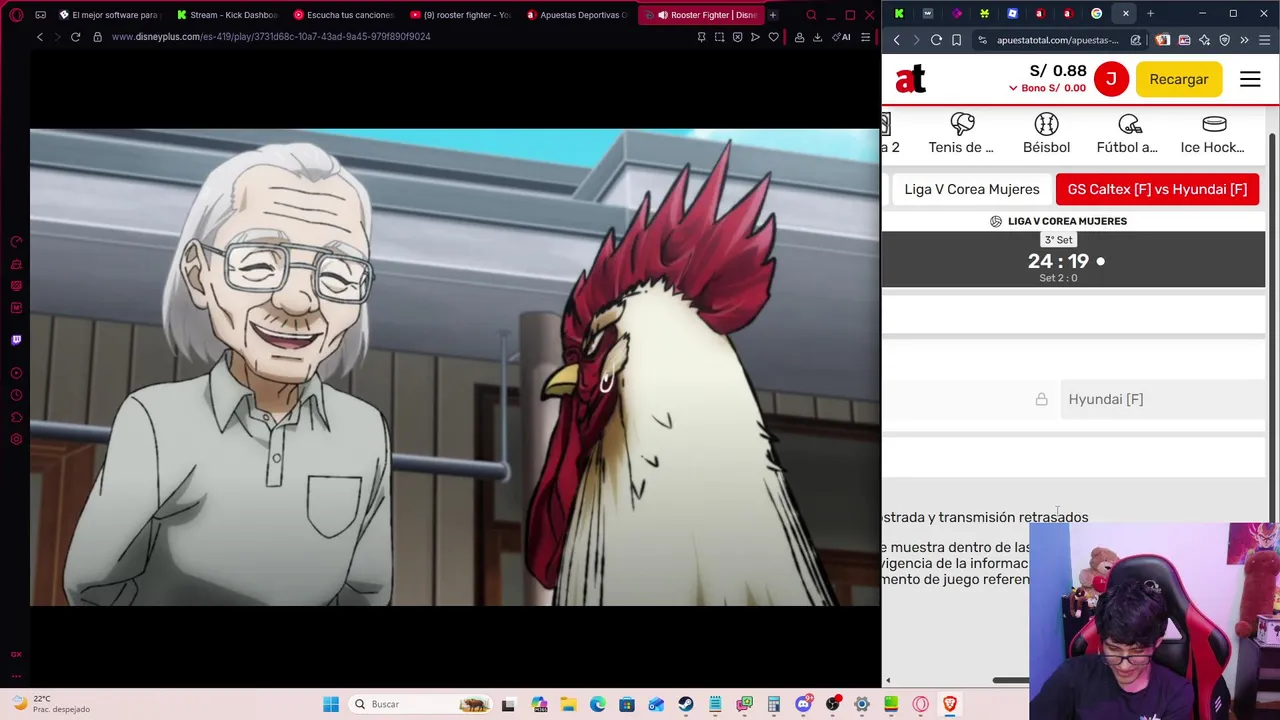Open the 'J' user profile avatar

tap(1111, 79)
